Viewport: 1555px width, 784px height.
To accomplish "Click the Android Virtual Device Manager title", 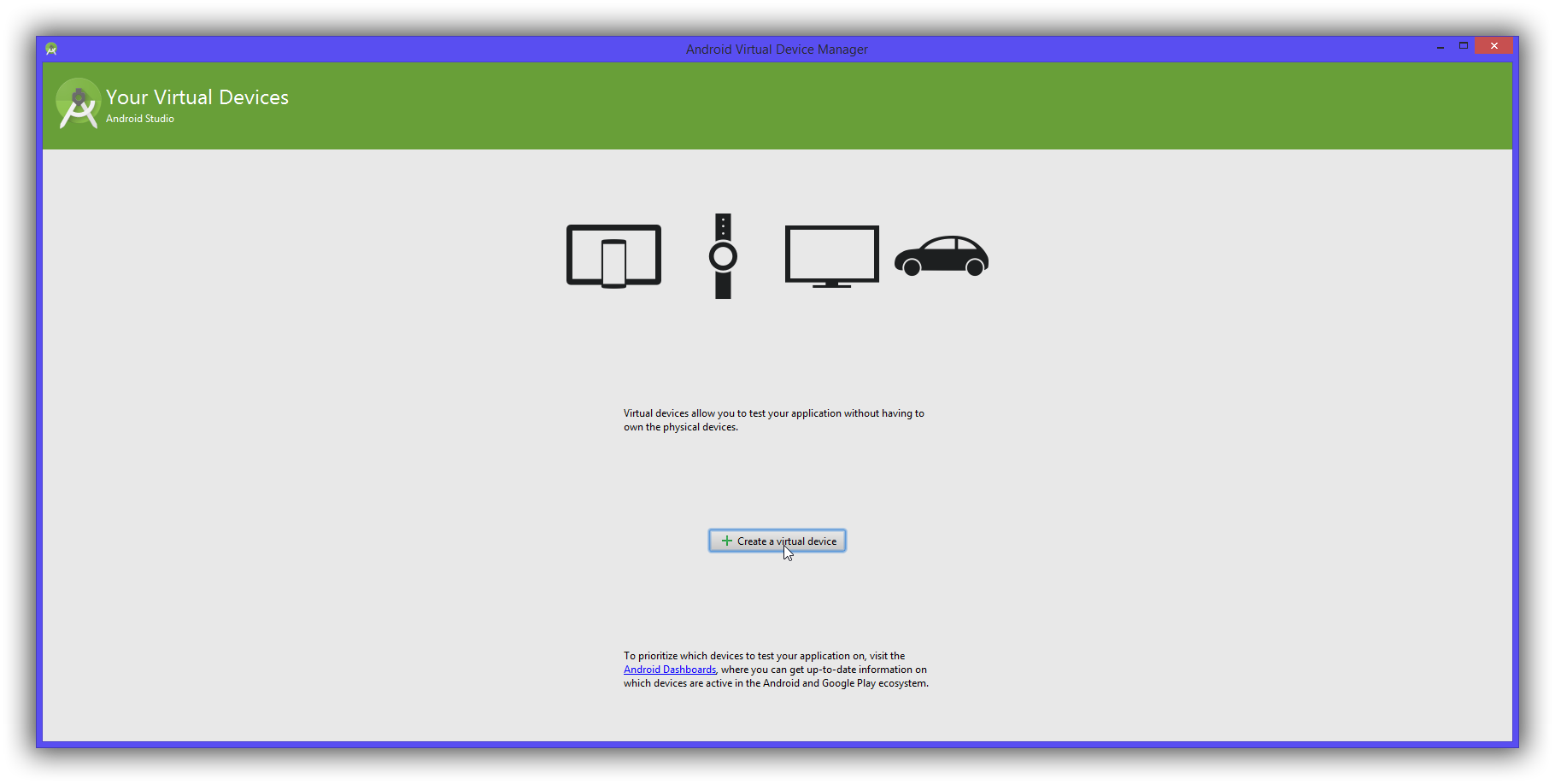I will coord(777,50).
